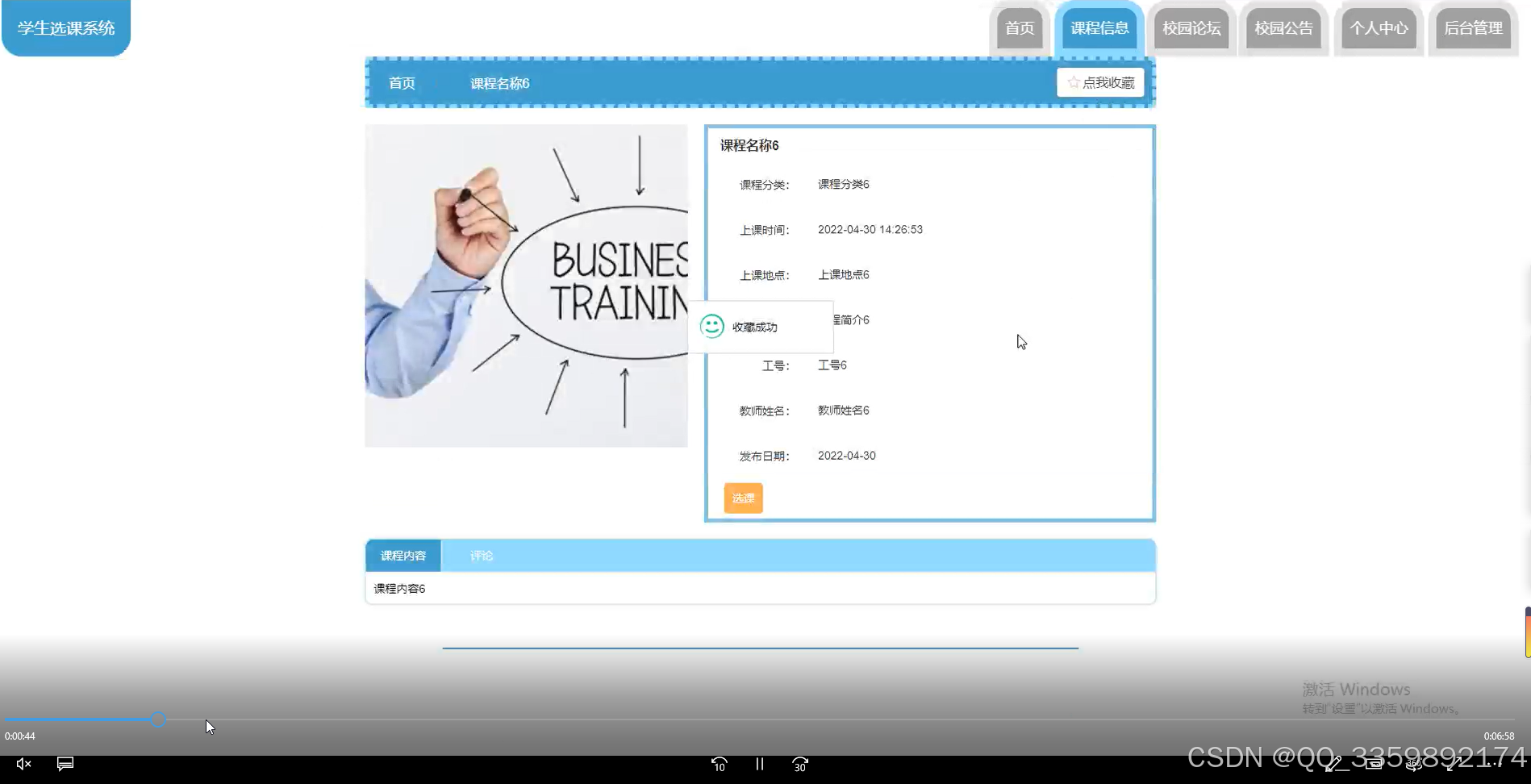The width and height of the screenshot is (1531, 784).
Task: Open the 课程信息 navigation tab
Action: pyautogui.click(x=1099, y=27)
